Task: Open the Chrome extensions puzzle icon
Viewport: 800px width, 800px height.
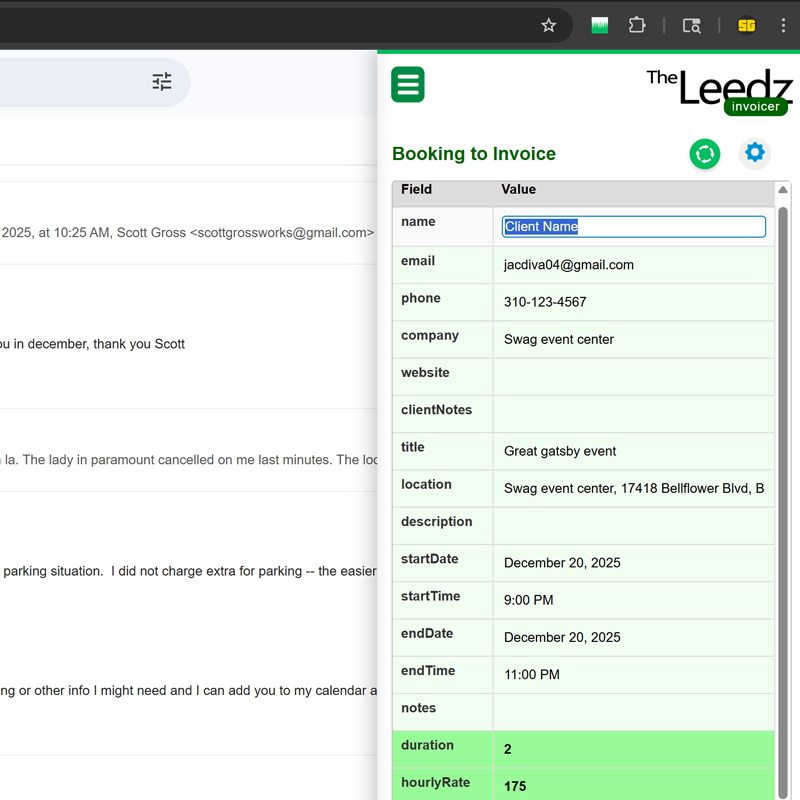Action: coord(637,26)
